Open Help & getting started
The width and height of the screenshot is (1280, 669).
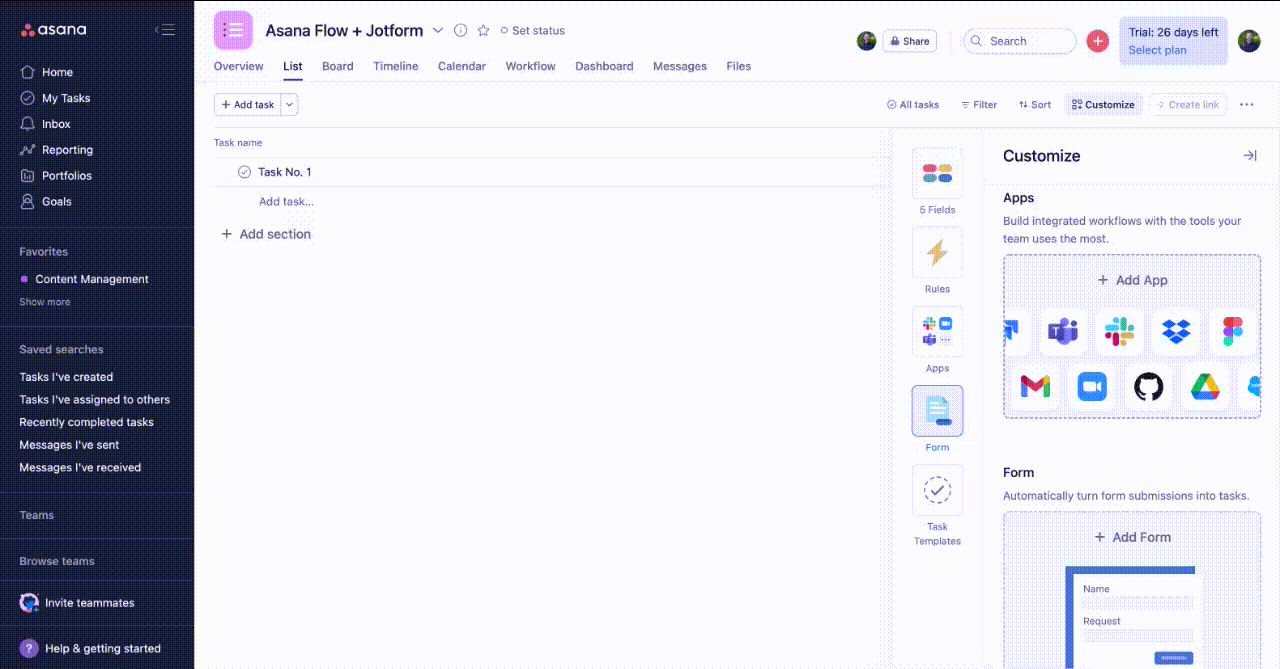pyautogui.click(x=91, y=648)
